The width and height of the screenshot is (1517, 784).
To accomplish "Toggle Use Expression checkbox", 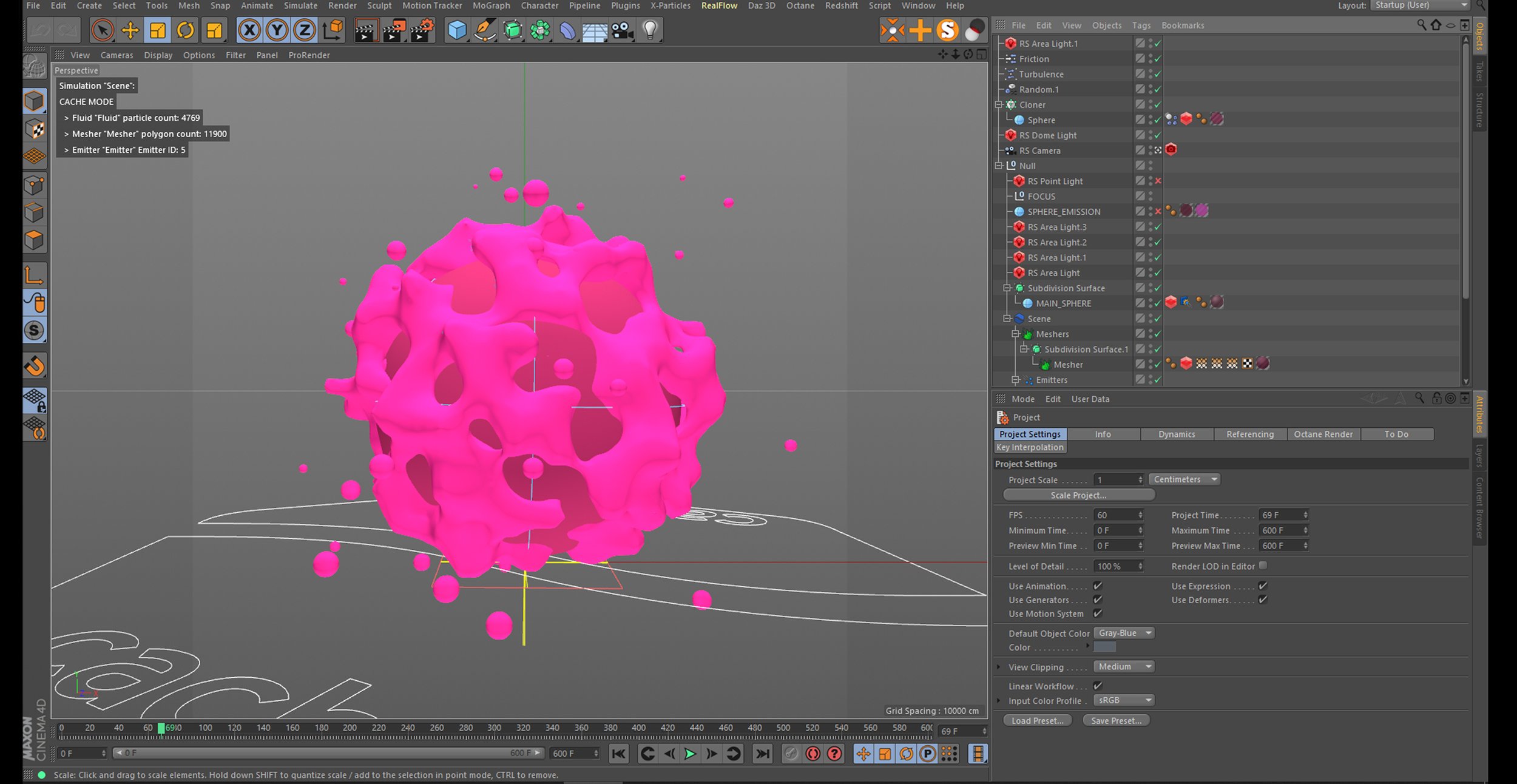I will click(x=1263, y=586).
